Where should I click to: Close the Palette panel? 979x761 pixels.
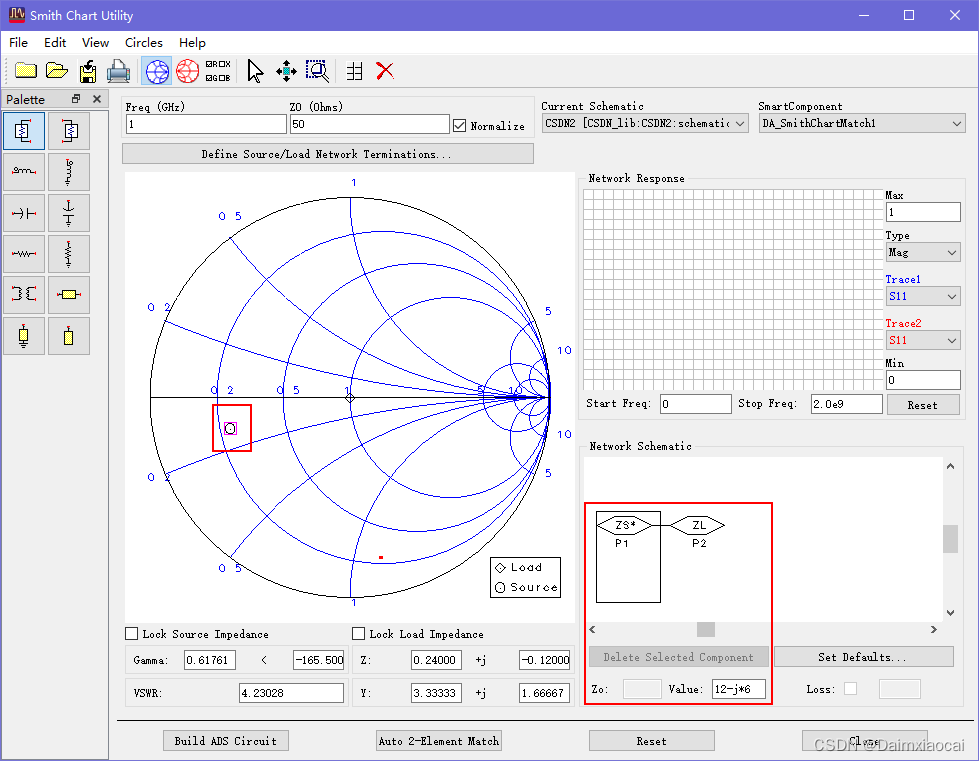tap(97, 99)
